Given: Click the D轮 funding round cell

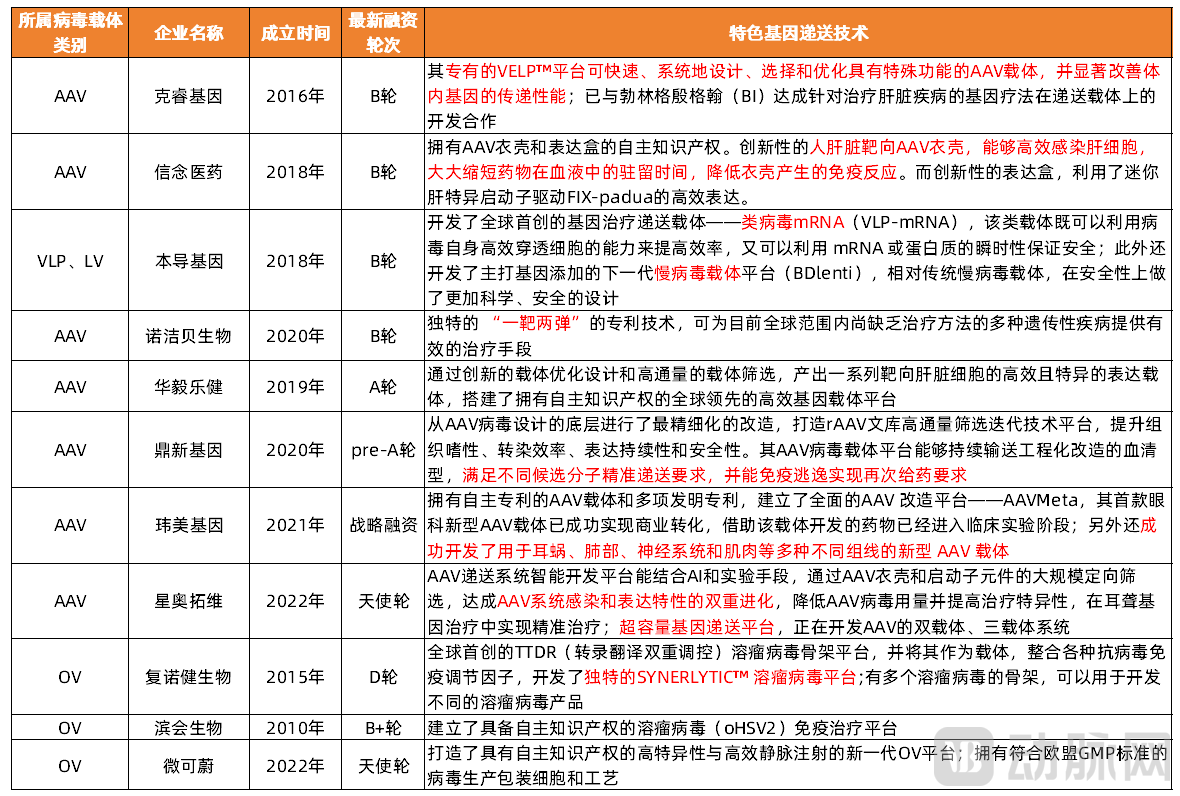Looking at the screenshot, I should pos(383,677).
